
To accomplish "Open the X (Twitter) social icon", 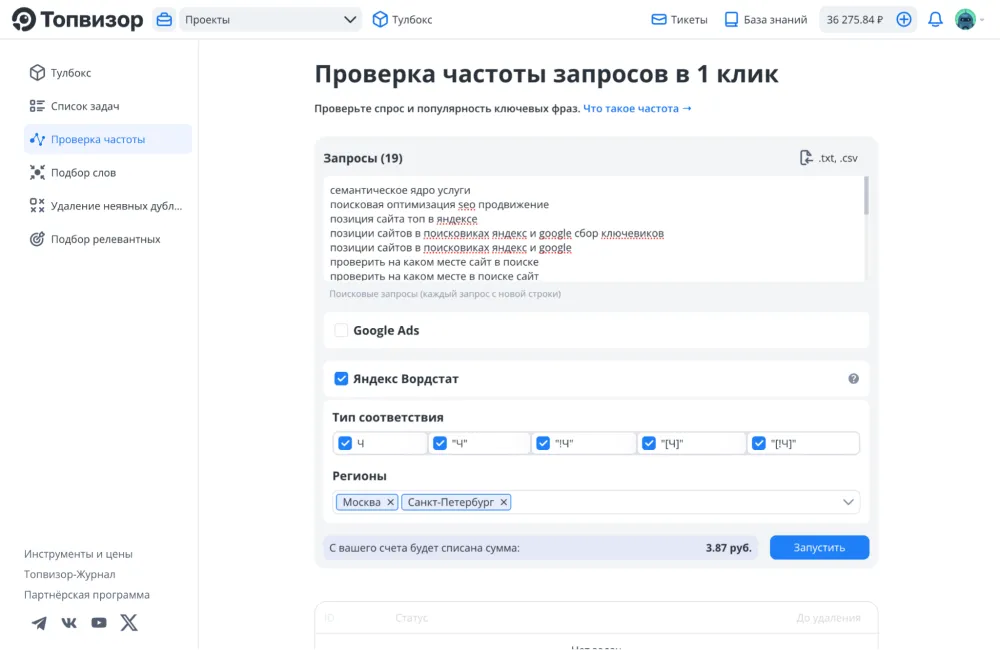I will tap(129, 623).
